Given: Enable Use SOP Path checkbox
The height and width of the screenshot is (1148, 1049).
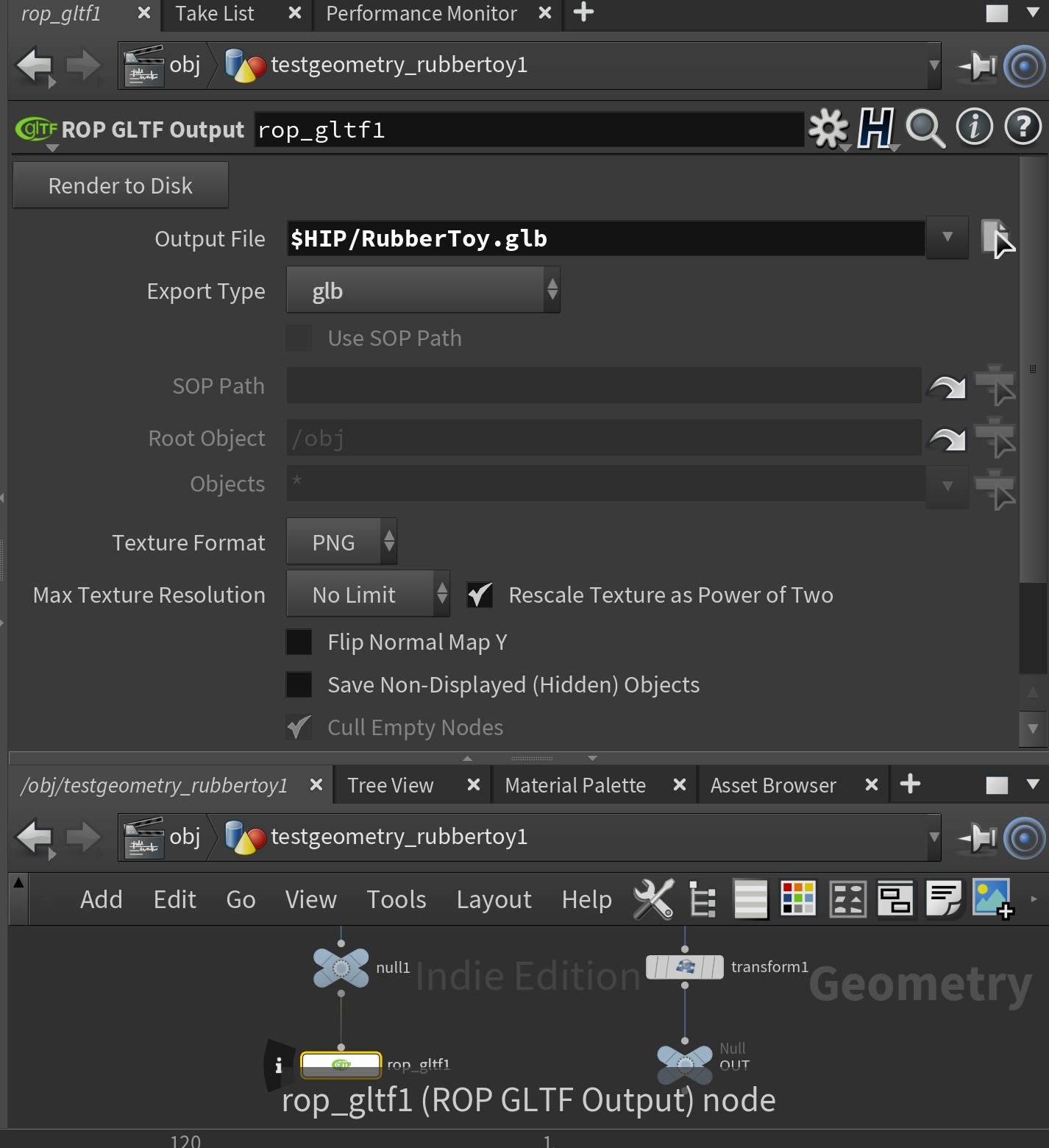Looking at the screenshot, I should 299,339.
